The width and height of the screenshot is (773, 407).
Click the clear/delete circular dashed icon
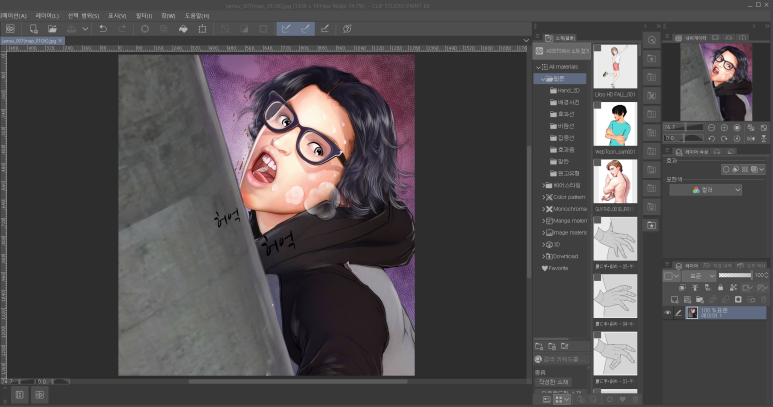coord(144,29)
